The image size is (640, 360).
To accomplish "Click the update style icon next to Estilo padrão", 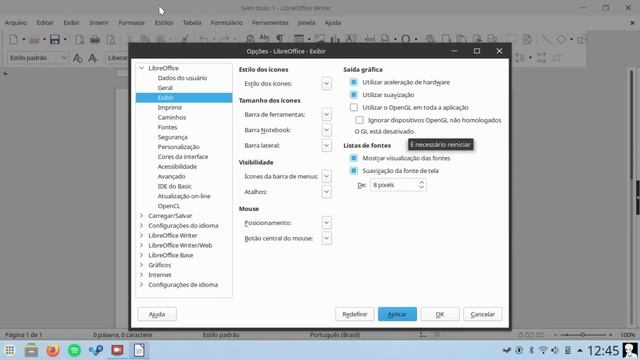I will 77,58.
